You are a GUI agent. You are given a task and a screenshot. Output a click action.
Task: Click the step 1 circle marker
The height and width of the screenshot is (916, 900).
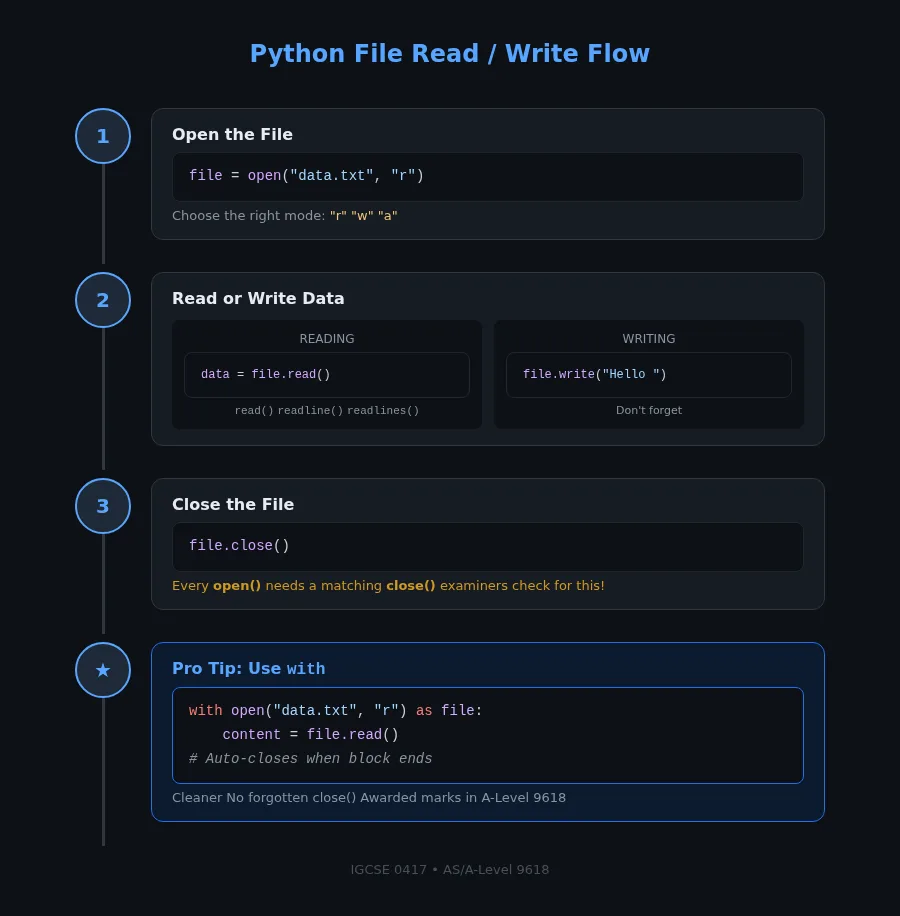point(103,136)
